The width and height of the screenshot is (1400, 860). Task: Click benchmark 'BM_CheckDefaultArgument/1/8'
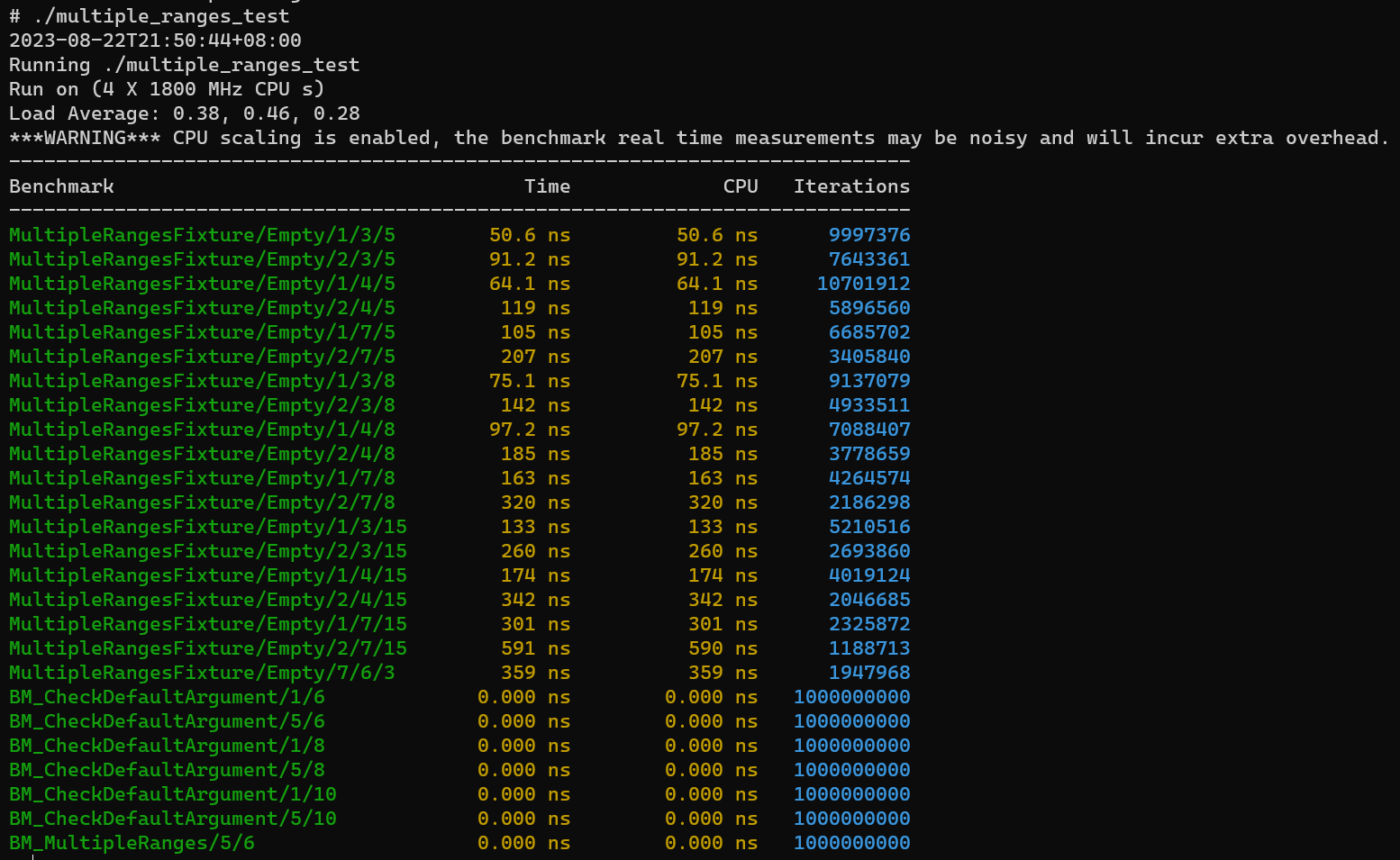click(x=167, y=746)
